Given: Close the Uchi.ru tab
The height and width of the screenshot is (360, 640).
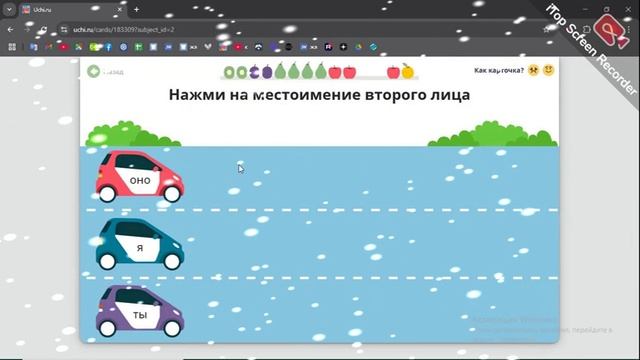Looking at the screenshot, I should (120, 9).
